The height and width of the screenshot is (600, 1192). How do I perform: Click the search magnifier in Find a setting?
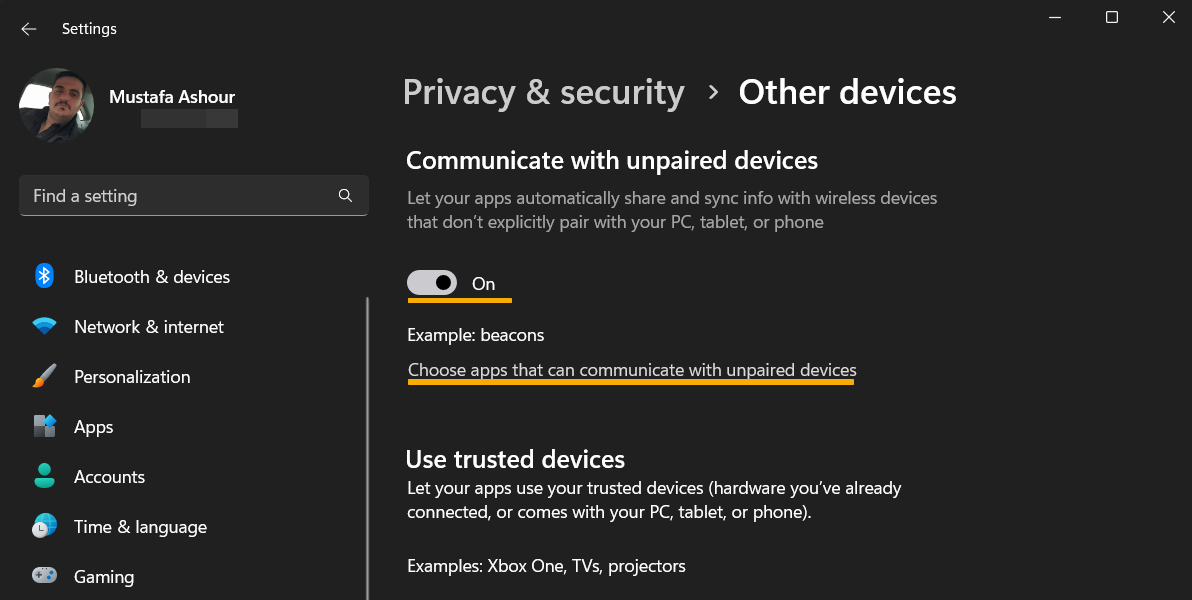pos(345,195)
